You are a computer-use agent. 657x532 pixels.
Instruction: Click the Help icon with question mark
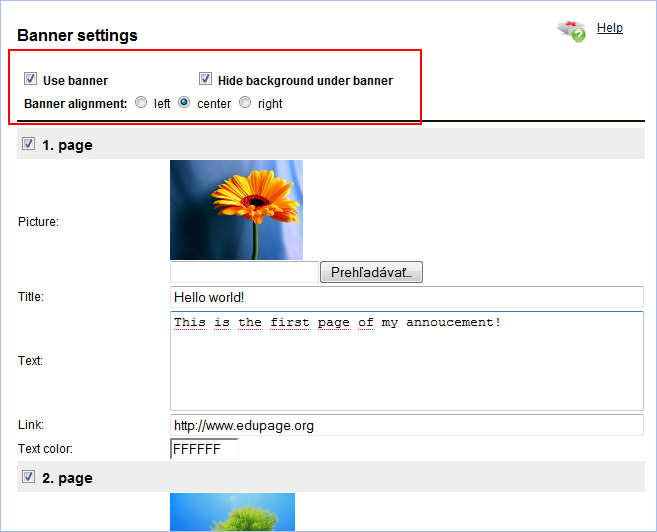pyautogui.click(x=571, y=31)
